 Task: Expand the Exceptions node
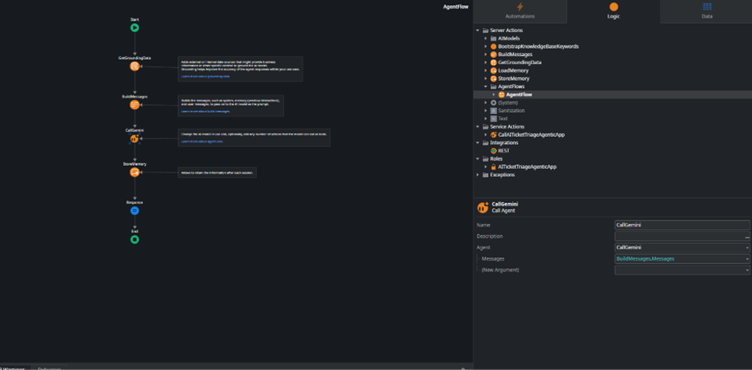[x=478, y=175]
